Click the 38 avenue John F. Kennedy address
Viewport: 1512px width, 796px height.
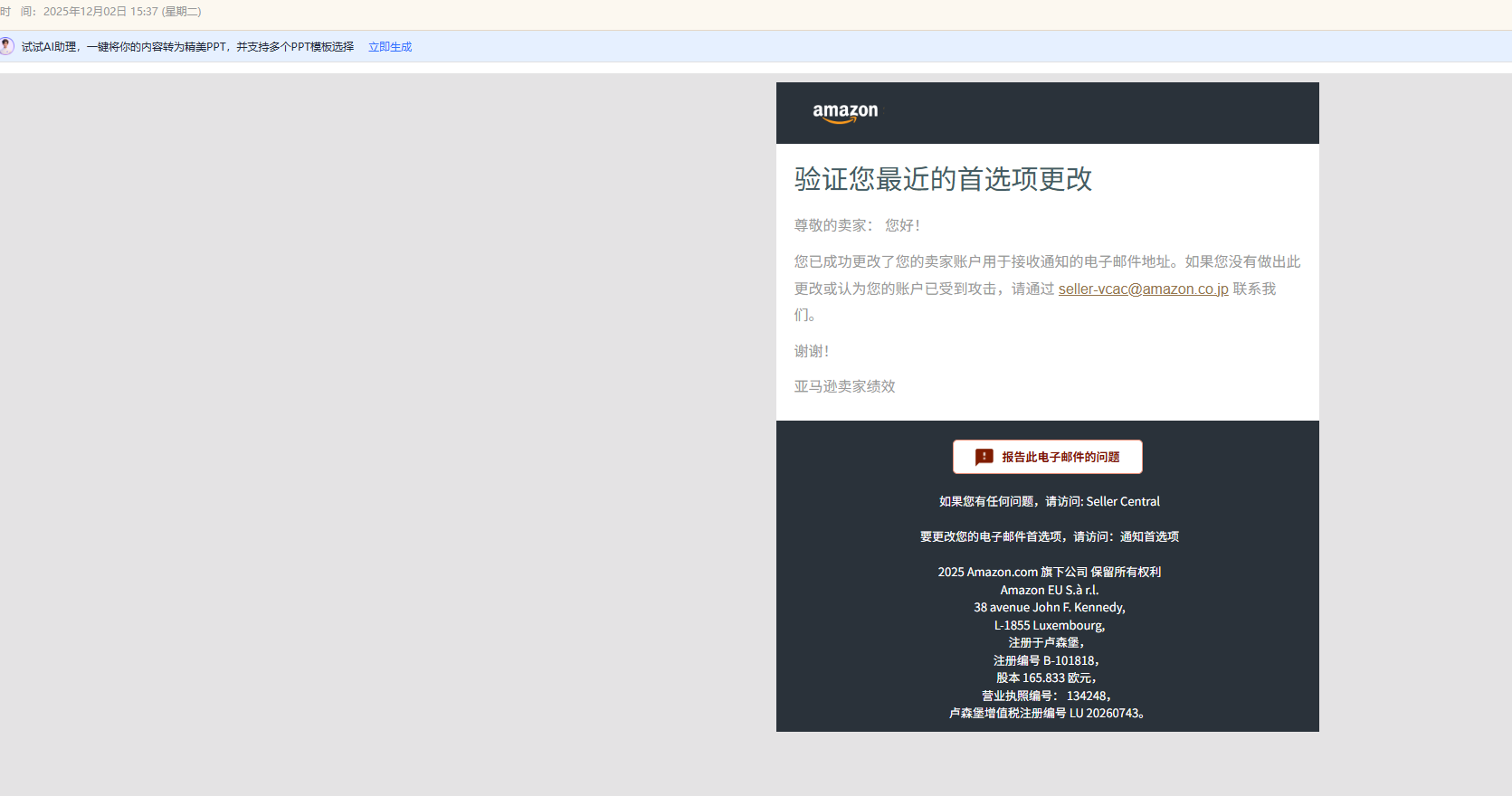coord(1049,607)
